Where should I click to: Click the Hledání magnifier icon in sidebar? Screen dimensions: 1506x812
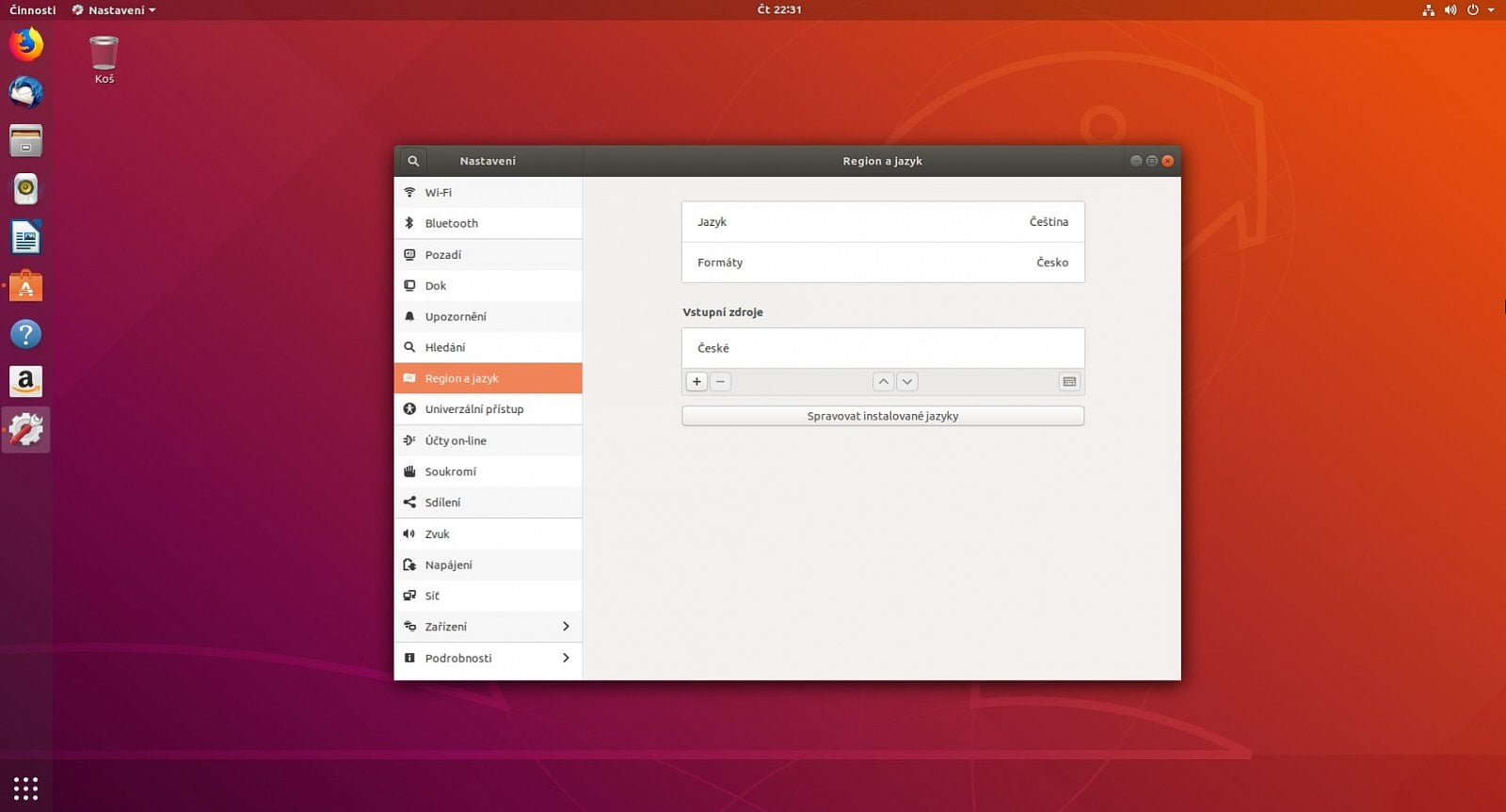(x=409, y=347)
